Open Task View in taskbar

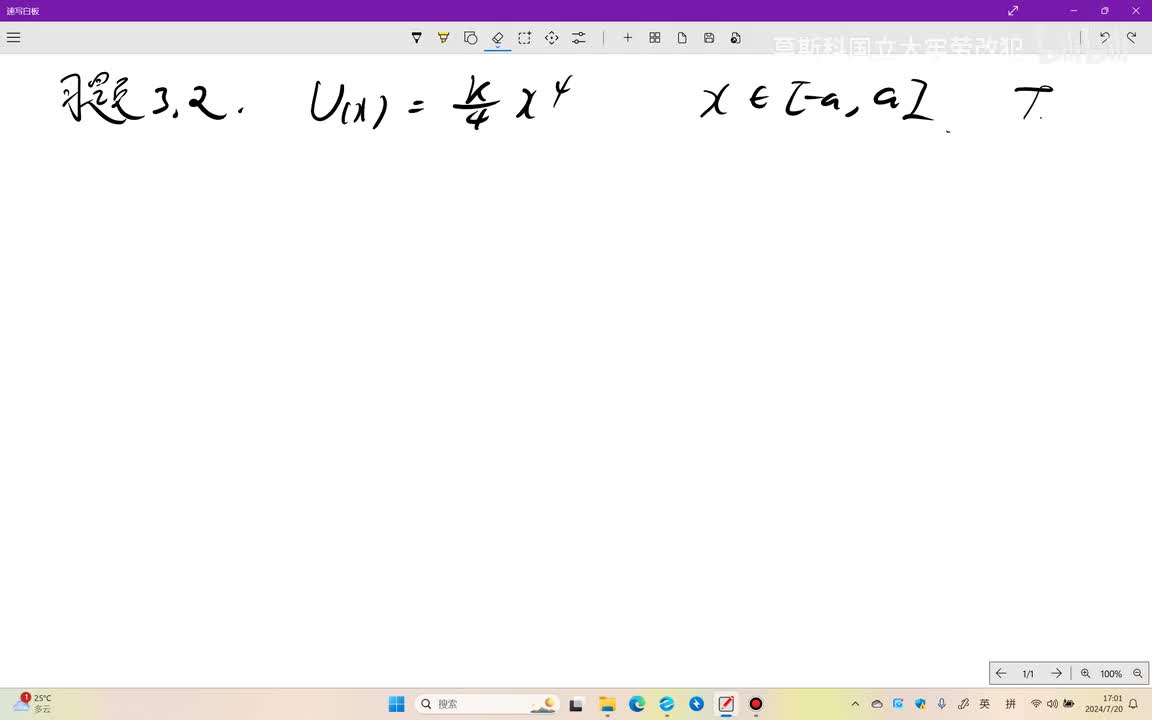(576, 704)
